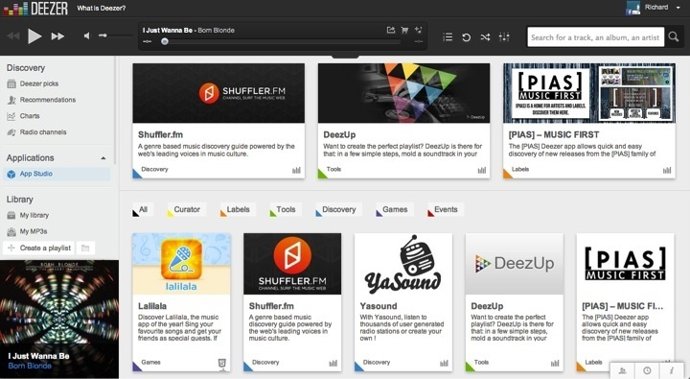Screen dimensions: 690x379
Task: Open the history clock icon in bottom bar
Action: (647, 371)
